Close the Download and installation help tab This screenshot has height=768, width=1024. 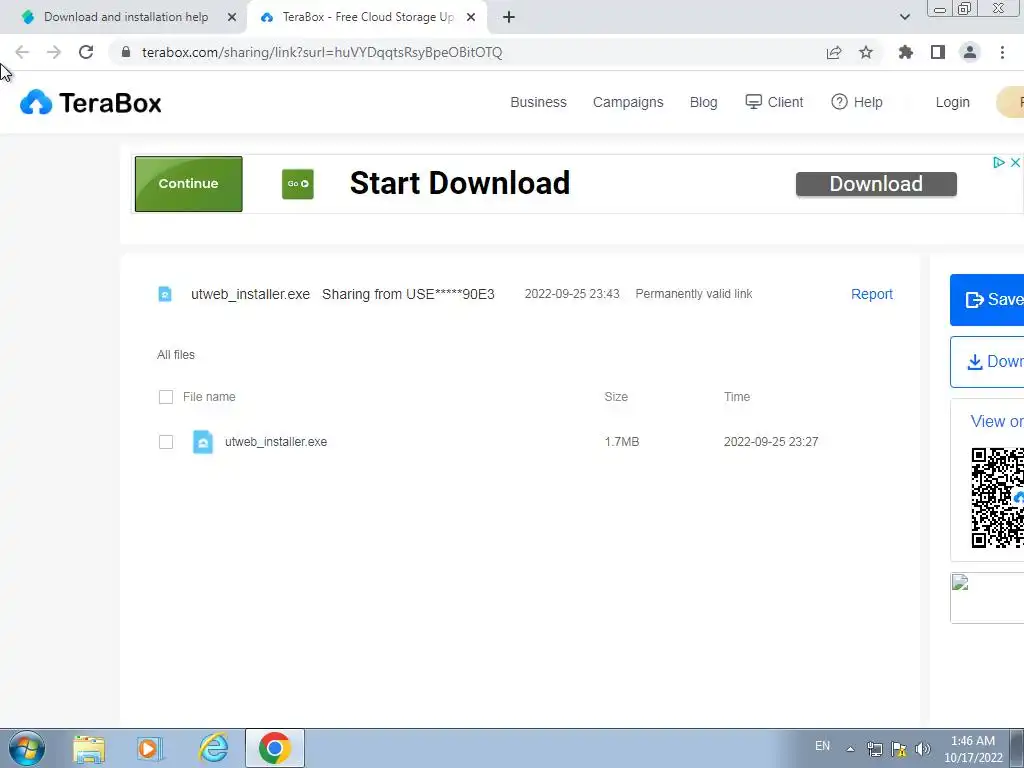click(x=232, y=17)
